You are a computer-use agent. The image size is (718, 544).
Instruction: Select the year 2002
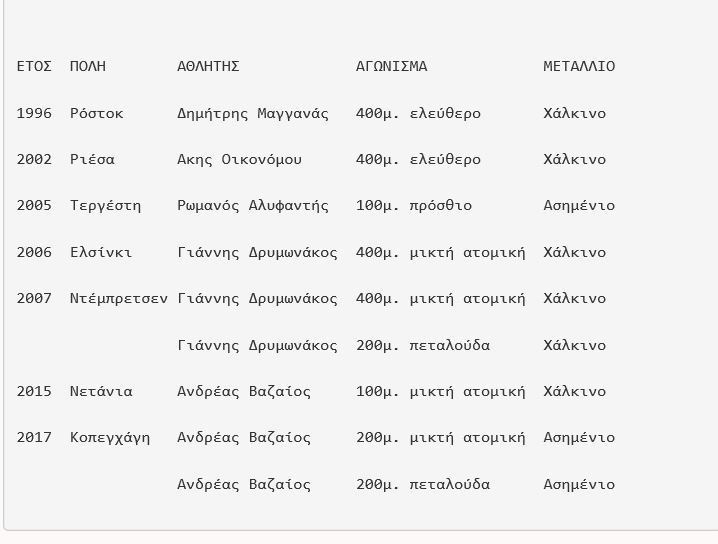point(34,160)
